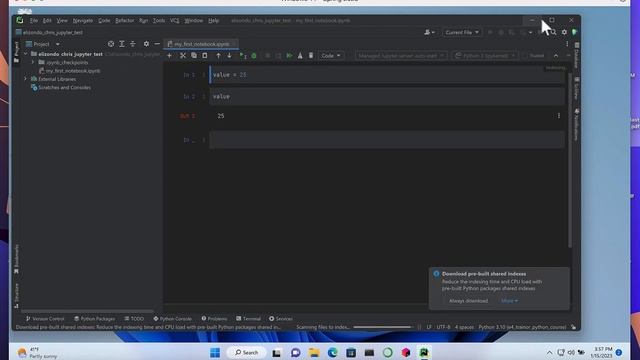
Task: Run all notebook cells
Action: coord(289,56)
